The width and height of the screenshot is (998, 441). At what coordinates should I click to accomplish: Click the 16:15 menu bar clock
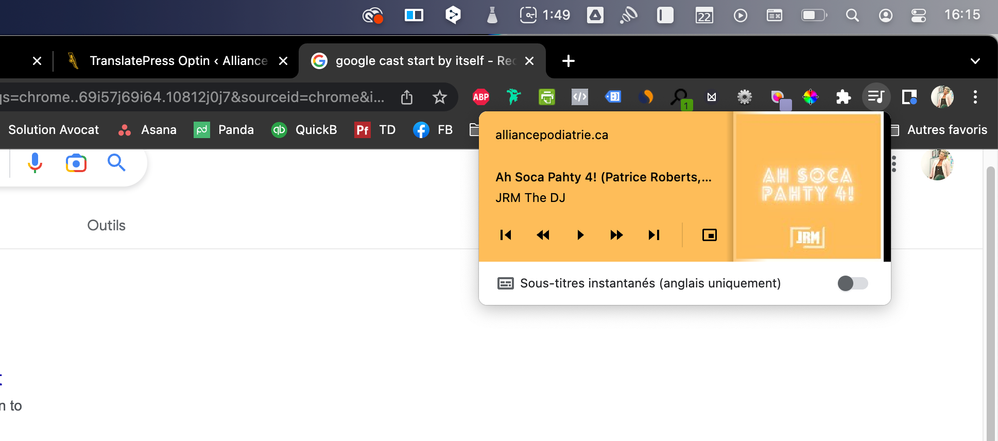(962, 15)
